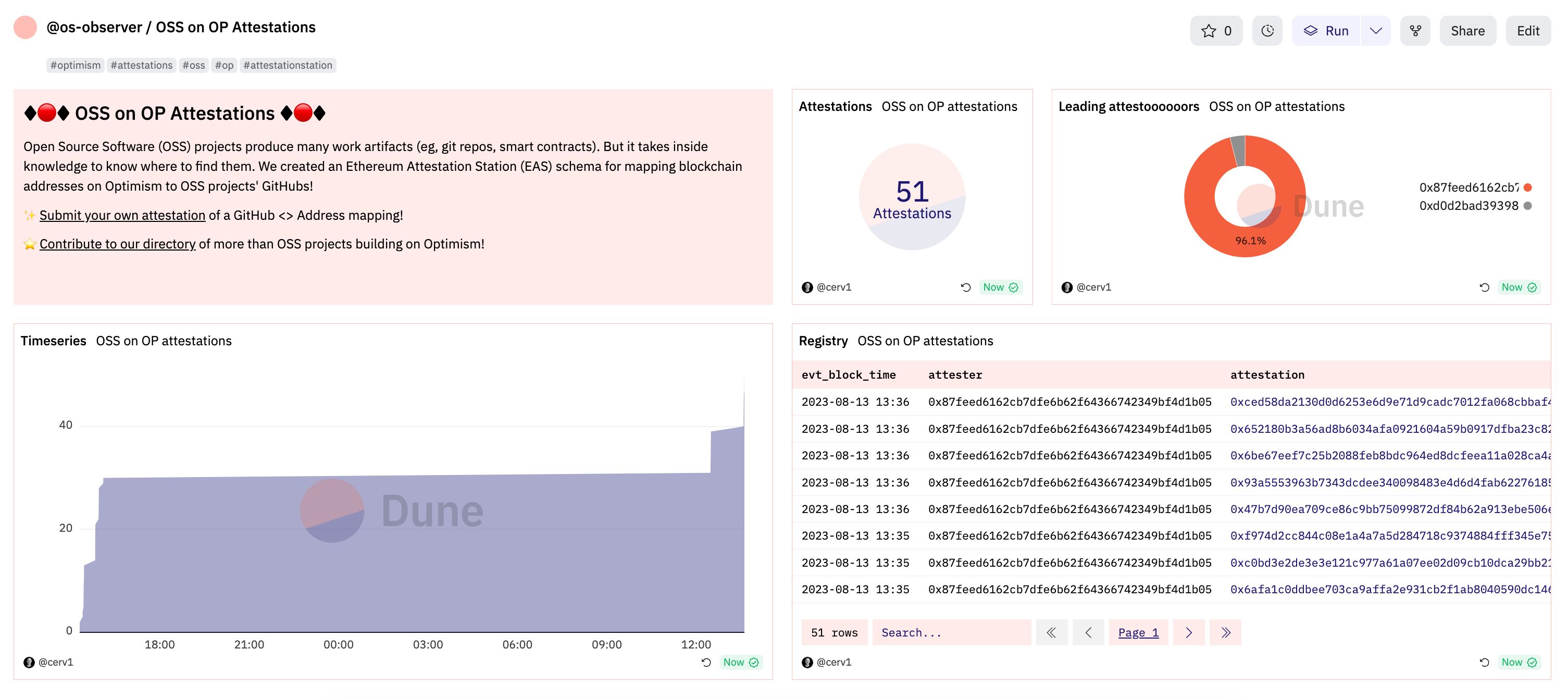Go to next Registry page
The width and height of the screenshot is (1568, 699).
pos(1189,633)
